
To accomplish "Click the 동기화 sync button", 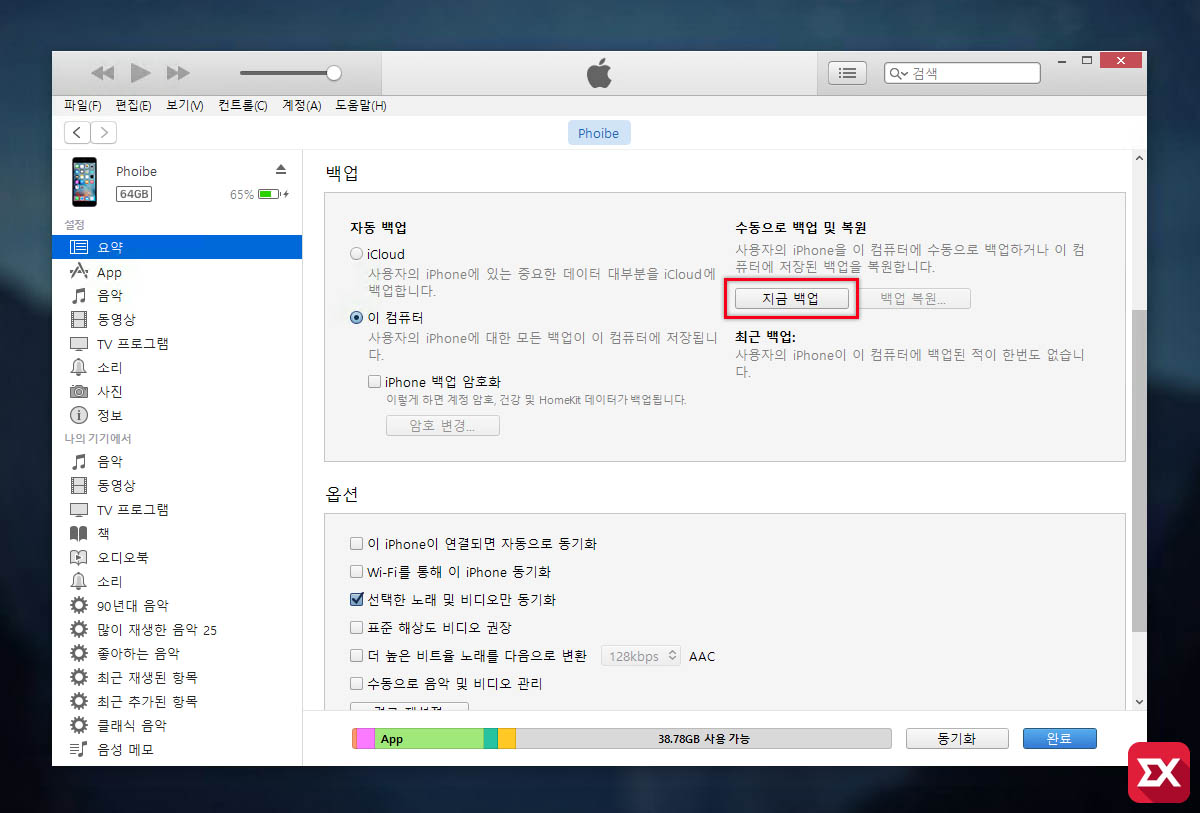I will click(x=956, y=739).
